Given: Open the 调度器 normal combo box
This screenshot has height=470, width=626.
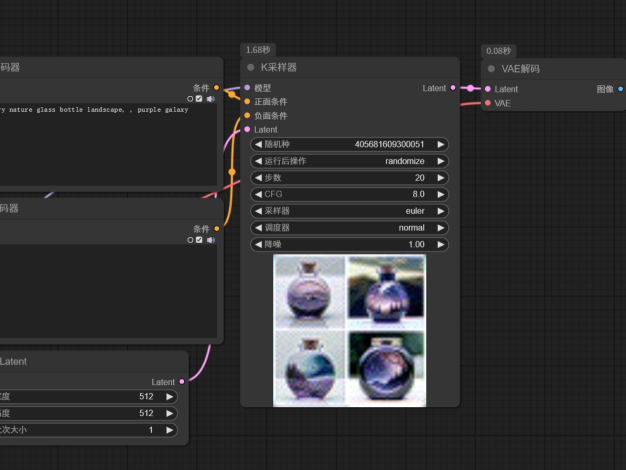Looking at the screenshot, I should coord(349,228).
